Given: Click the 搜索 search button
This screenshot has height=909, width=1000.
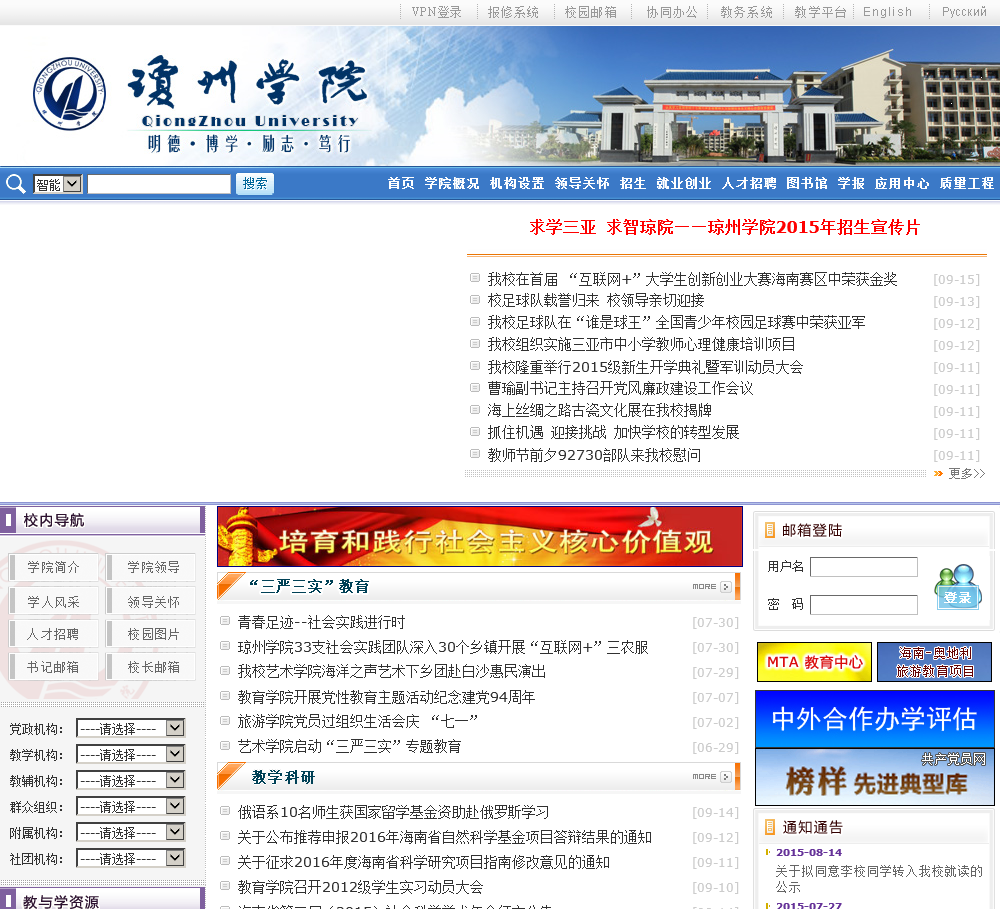Looking at the screenshot, I should (254, 184).
